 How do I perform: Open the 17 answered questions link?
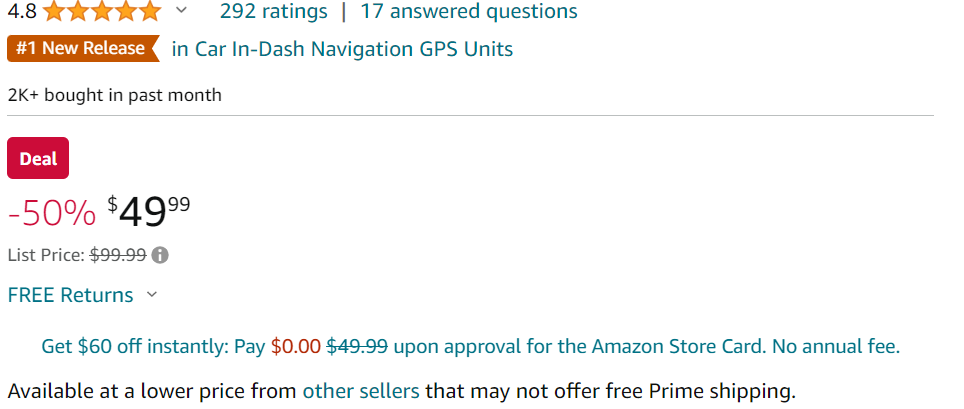[x=469, y=11]
